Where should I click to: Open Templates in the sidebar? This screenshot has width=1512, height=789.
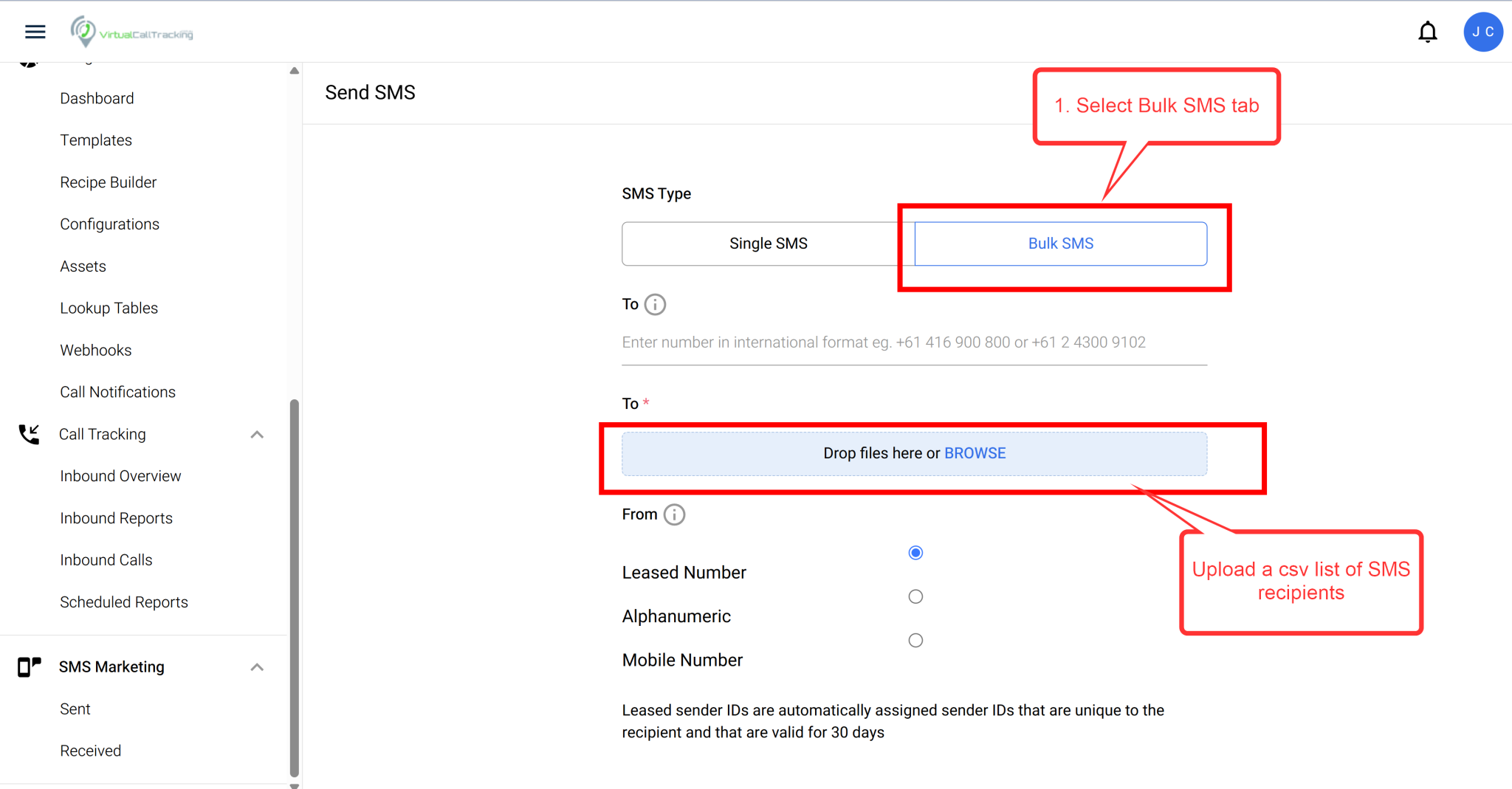(x=96, y=140)
